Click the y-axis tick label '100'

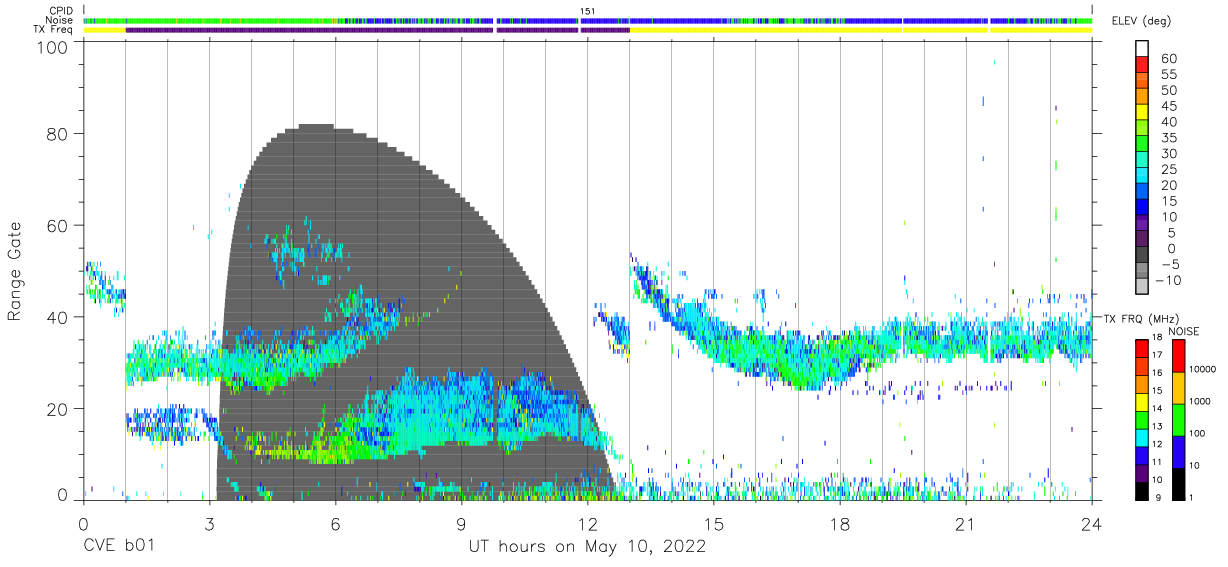click(x=55, y=47)
